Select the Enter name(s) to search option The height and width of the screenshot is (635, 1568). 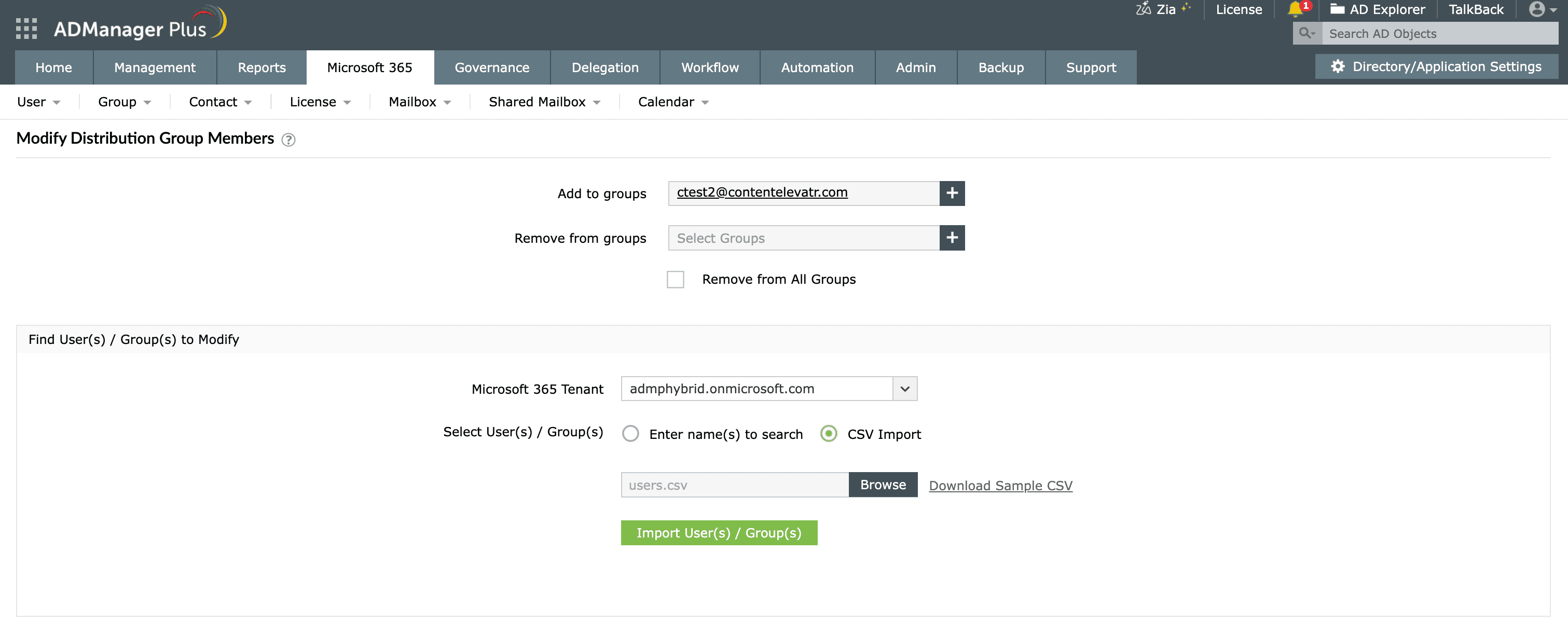pyautogui.click(x=630, y=434)
